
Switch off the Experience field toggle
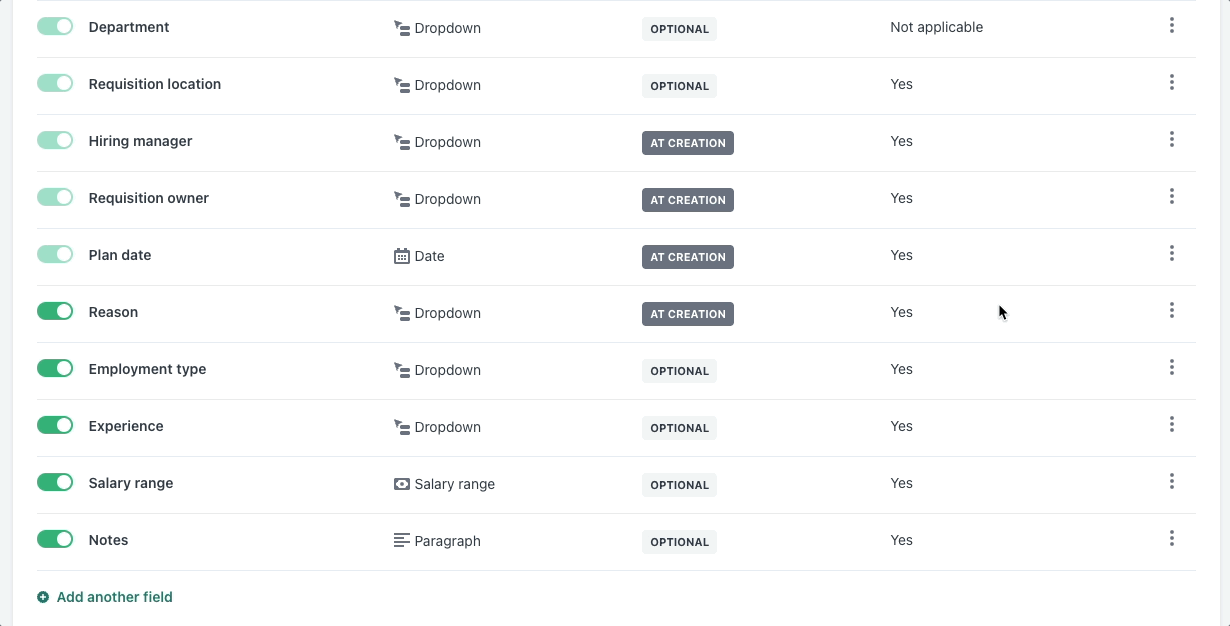(x=55, y=426)
